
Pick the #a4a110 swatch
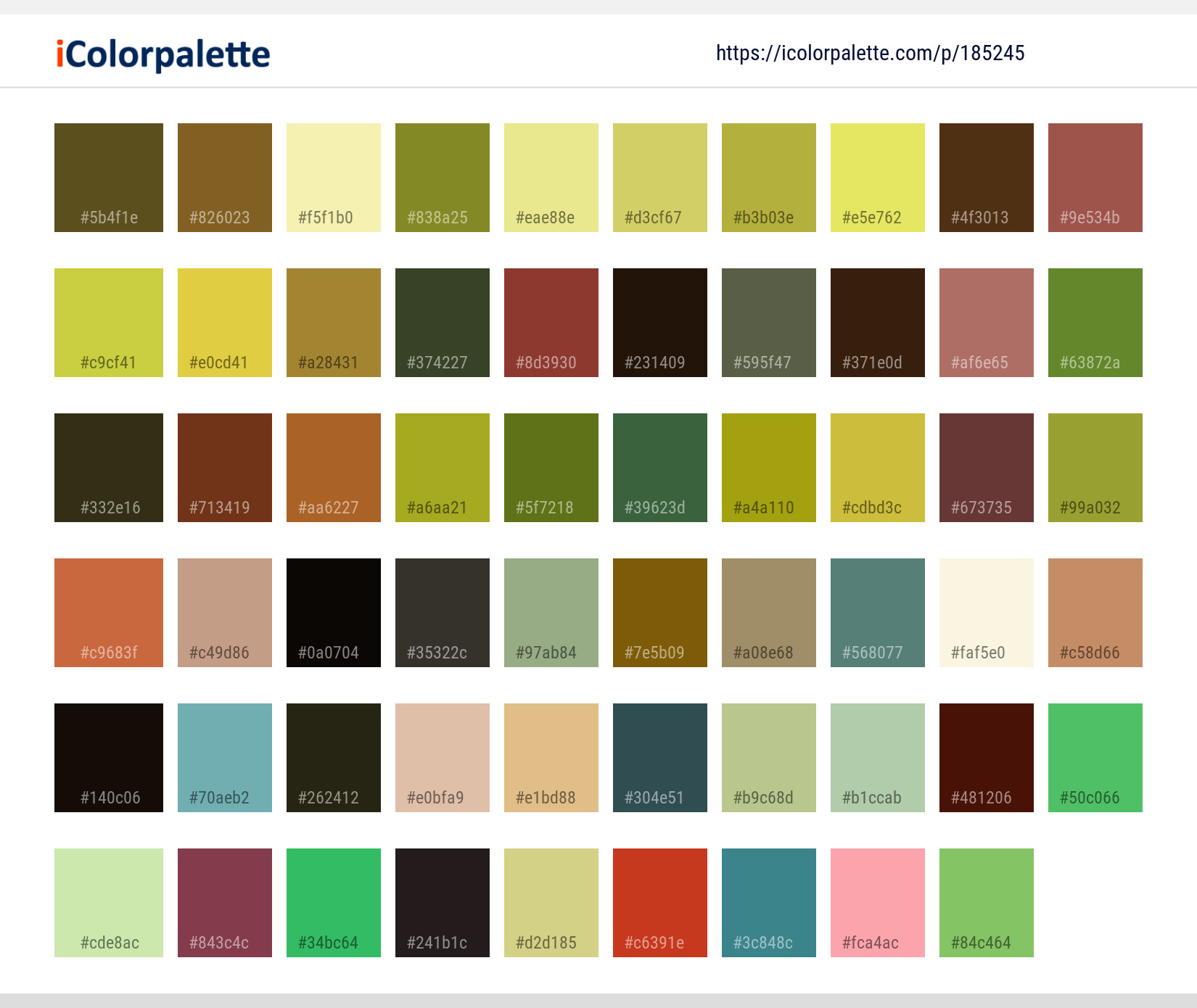769,468
